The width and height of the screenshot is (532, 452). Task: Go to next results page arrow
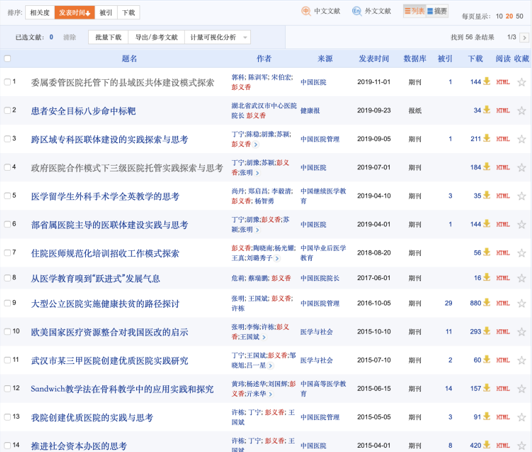coord(524,37)
